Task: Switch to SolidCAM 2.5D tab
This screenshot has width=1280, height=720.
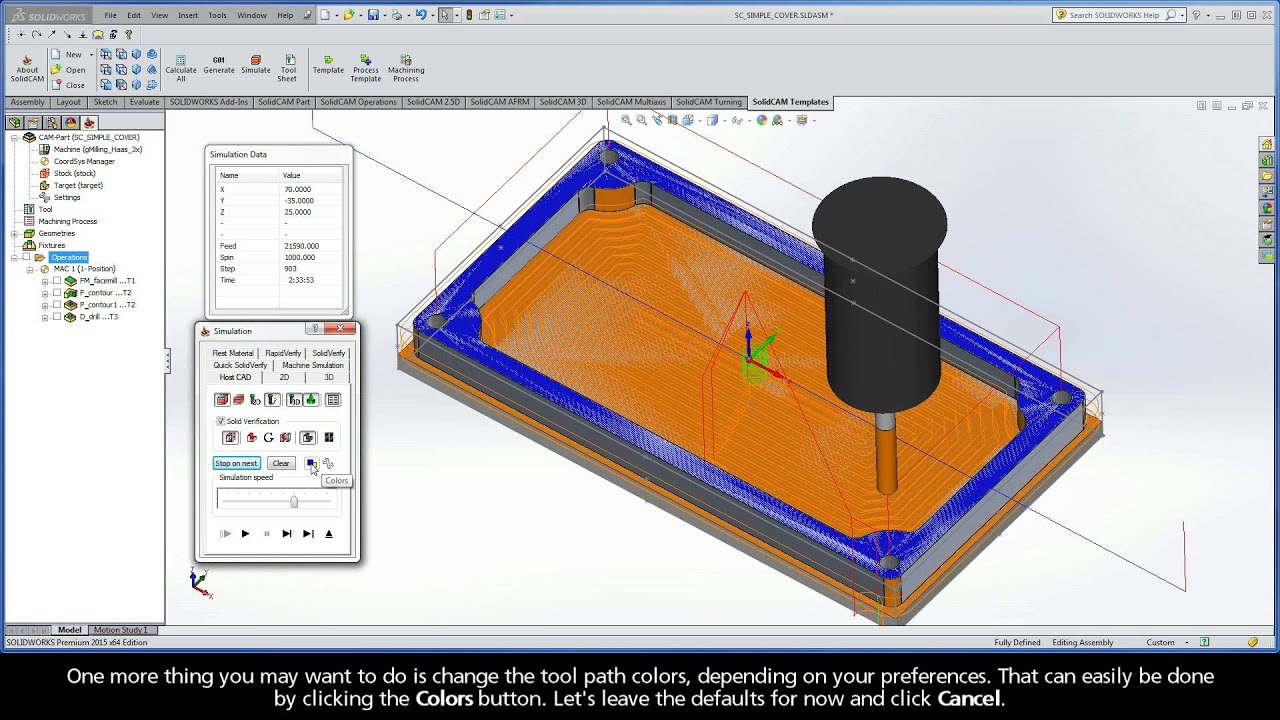Action: tap(434, 102)
